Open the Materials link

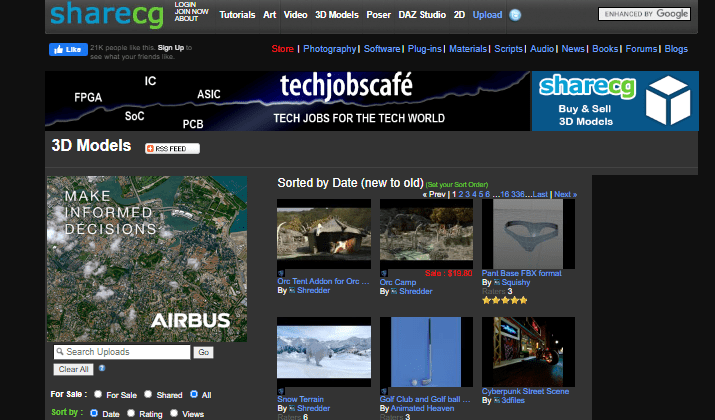pos(468,49)
